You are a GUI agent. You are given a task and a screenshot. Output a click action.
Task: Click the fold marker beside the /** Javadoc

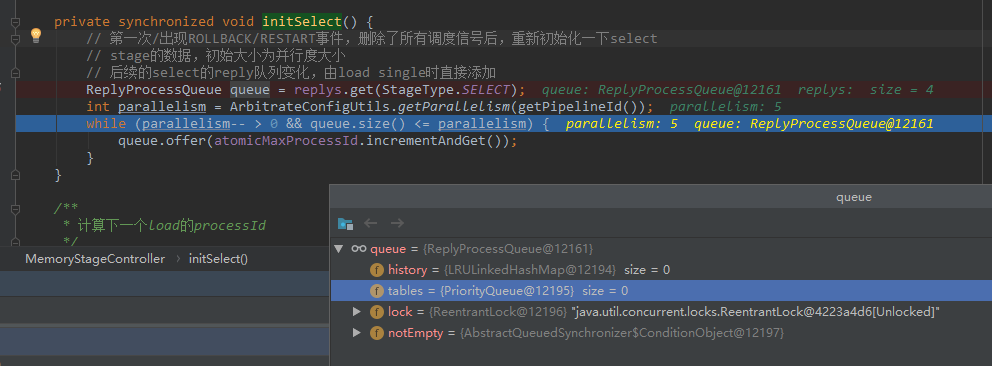(16, 209)
